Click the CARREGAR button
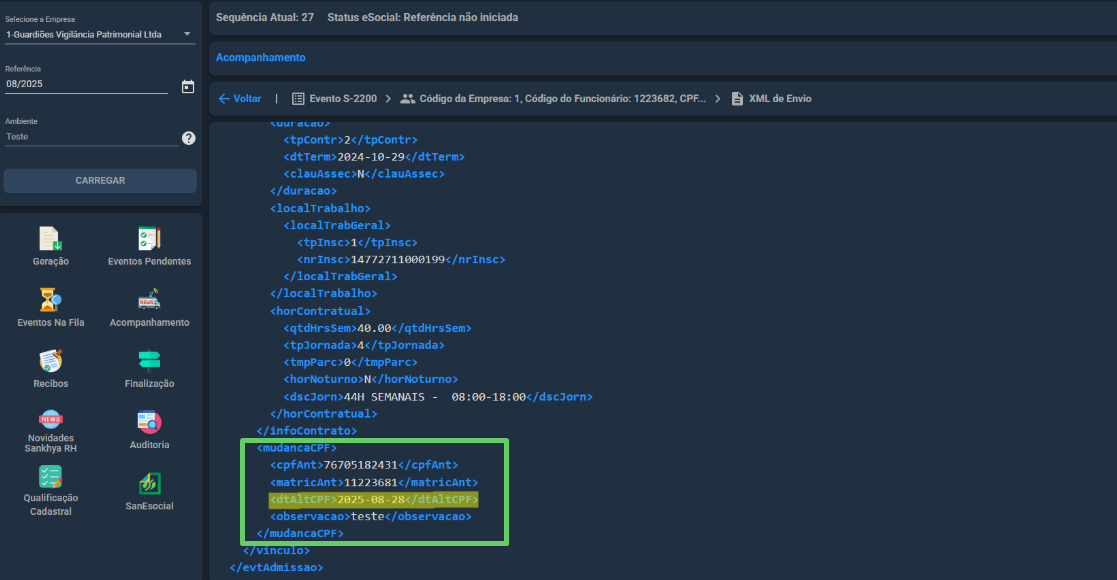The height and width of the screenshot is (580, 1117). click(x=100, y=181)
